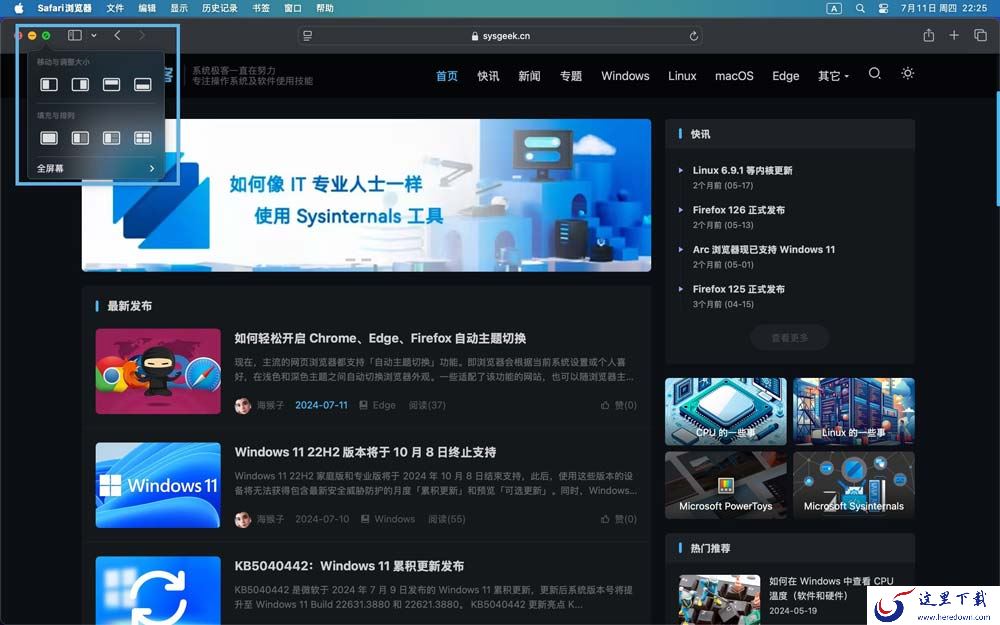Open the Linux 的一些事 topic card
The width and height of the screenshot is (1000, 625).
pyautogui.click(x=854, y=411)
